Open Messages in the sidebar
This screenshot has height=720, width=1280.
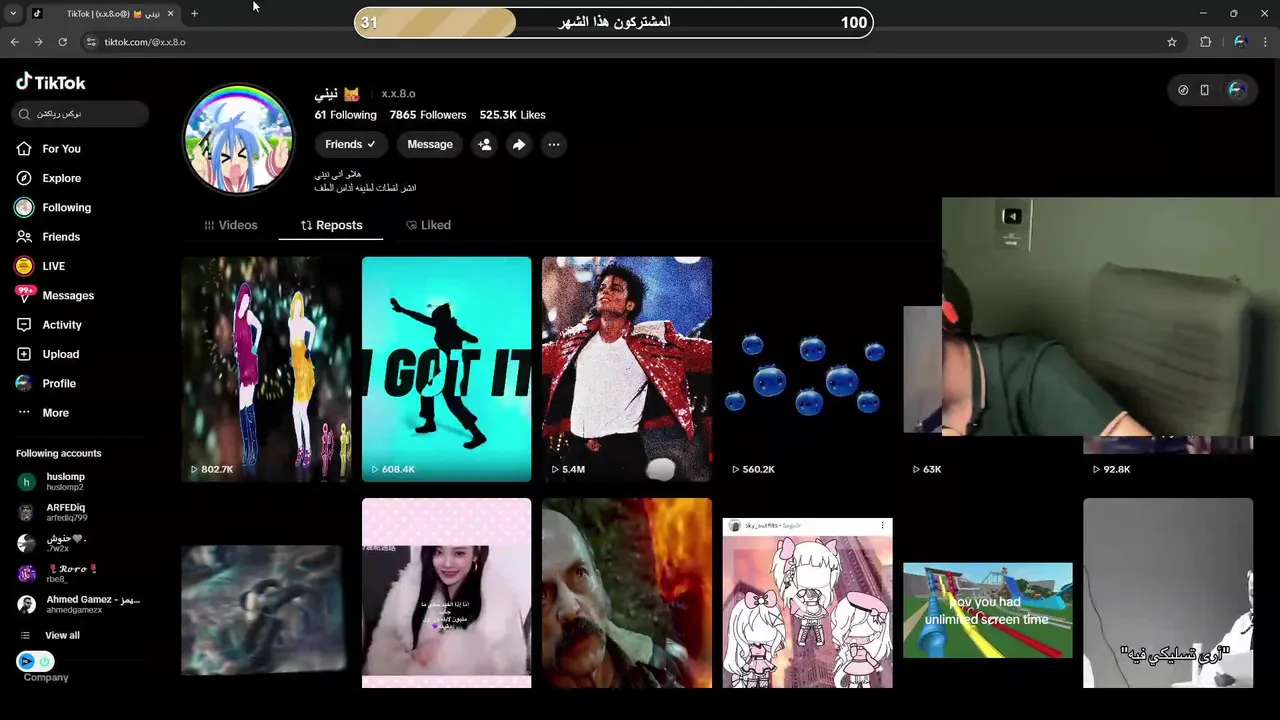click(67, 295)
